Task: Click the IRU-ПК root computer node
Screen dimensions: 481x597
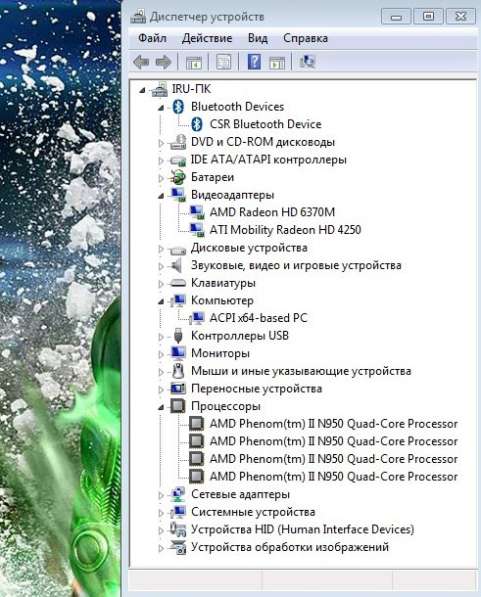Action: click(191, 89)
